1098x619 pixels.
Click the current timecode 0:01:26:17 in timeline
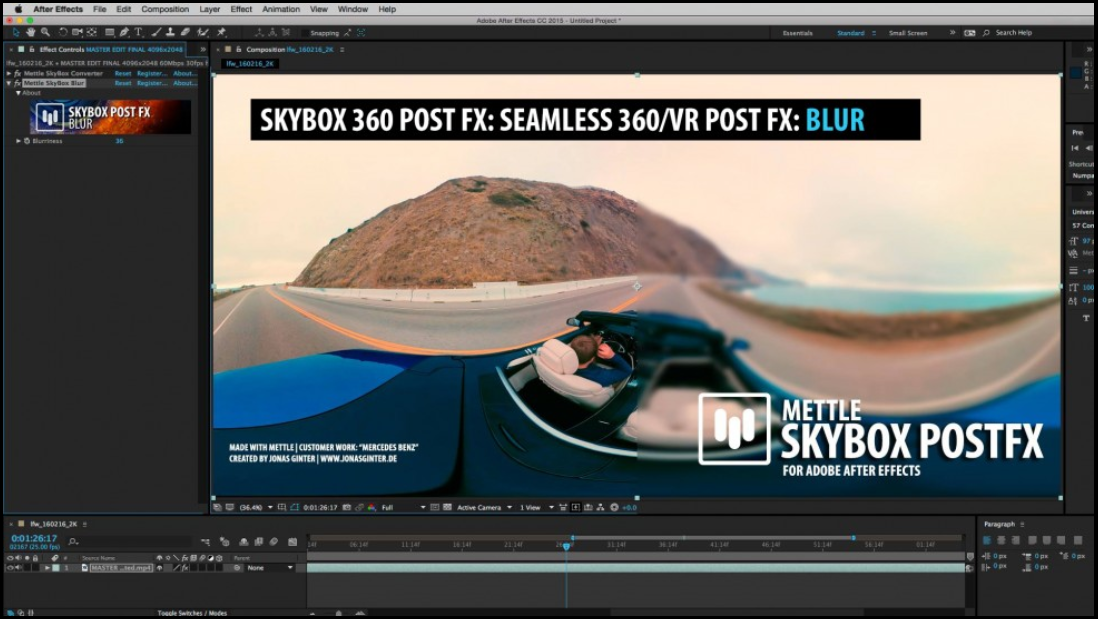pyautogui.click(x=34, y=538)
